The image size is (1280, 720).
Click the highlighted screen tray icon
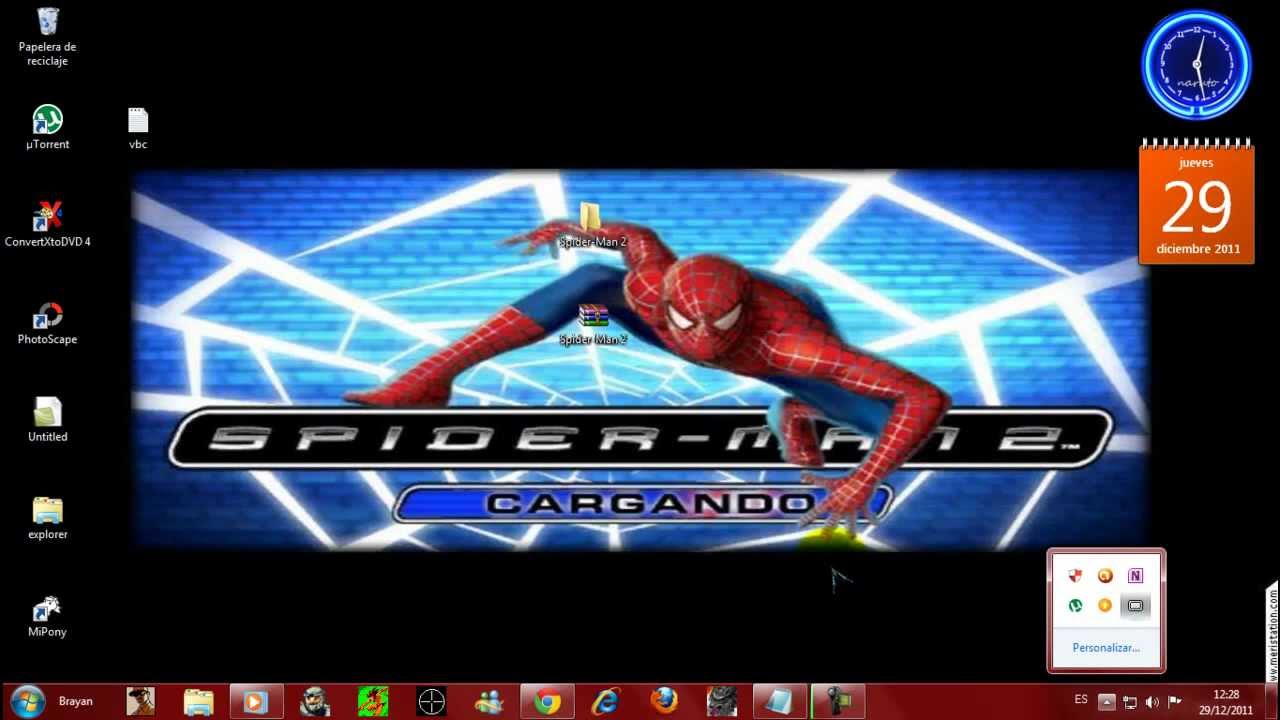tap(1135, 605)
